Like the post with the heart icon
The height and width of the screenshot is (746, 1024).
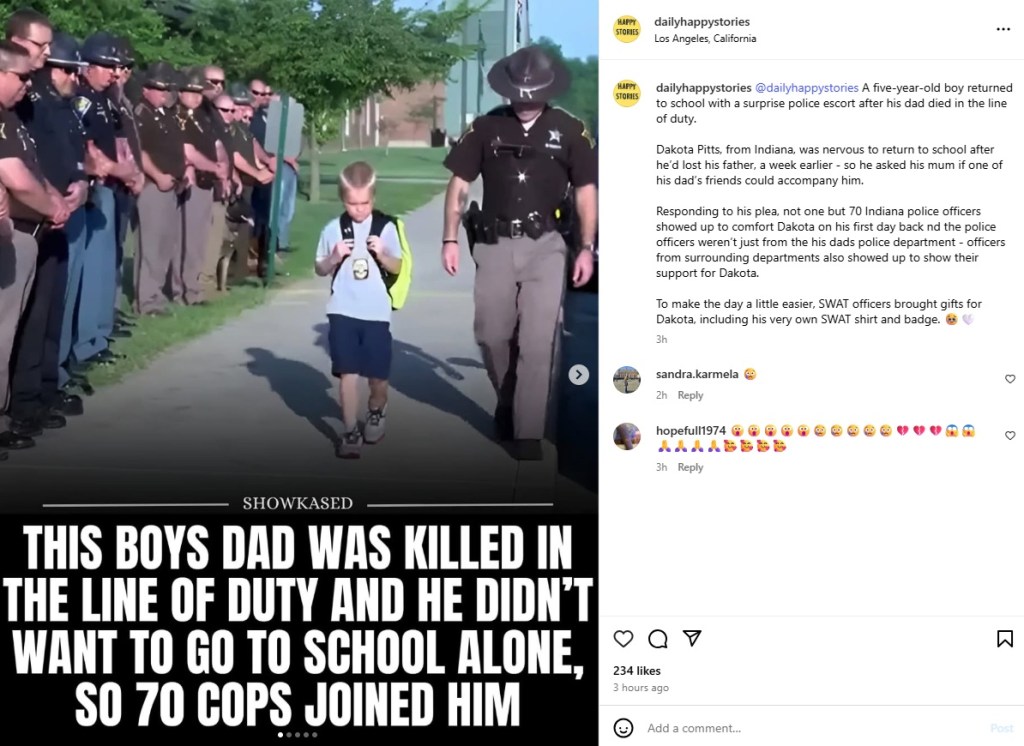(x=623, y=638)
